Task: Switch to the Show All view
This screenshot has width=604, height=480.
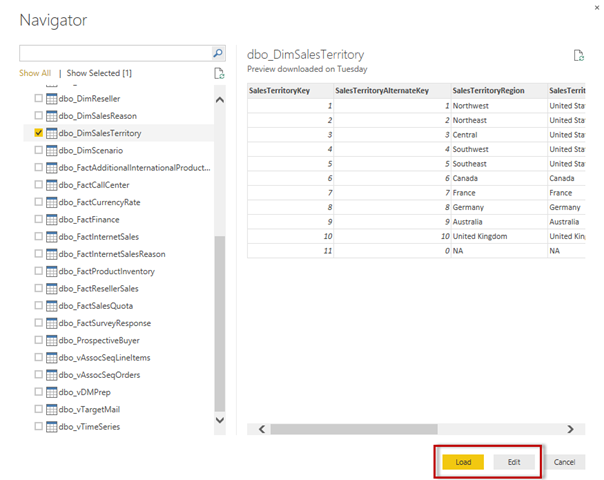Action: tap(34, 73)
